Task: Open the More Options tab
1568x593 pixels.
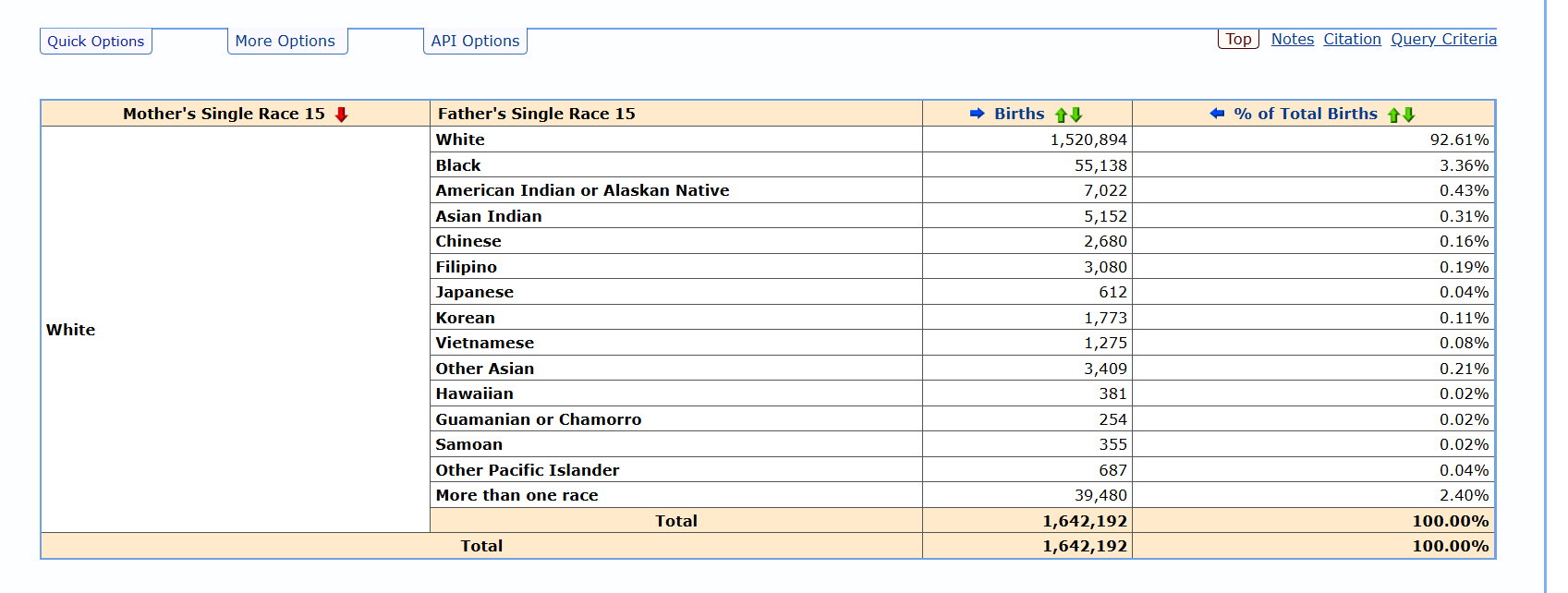Action: pyautogui.click(x=286, y=42)
